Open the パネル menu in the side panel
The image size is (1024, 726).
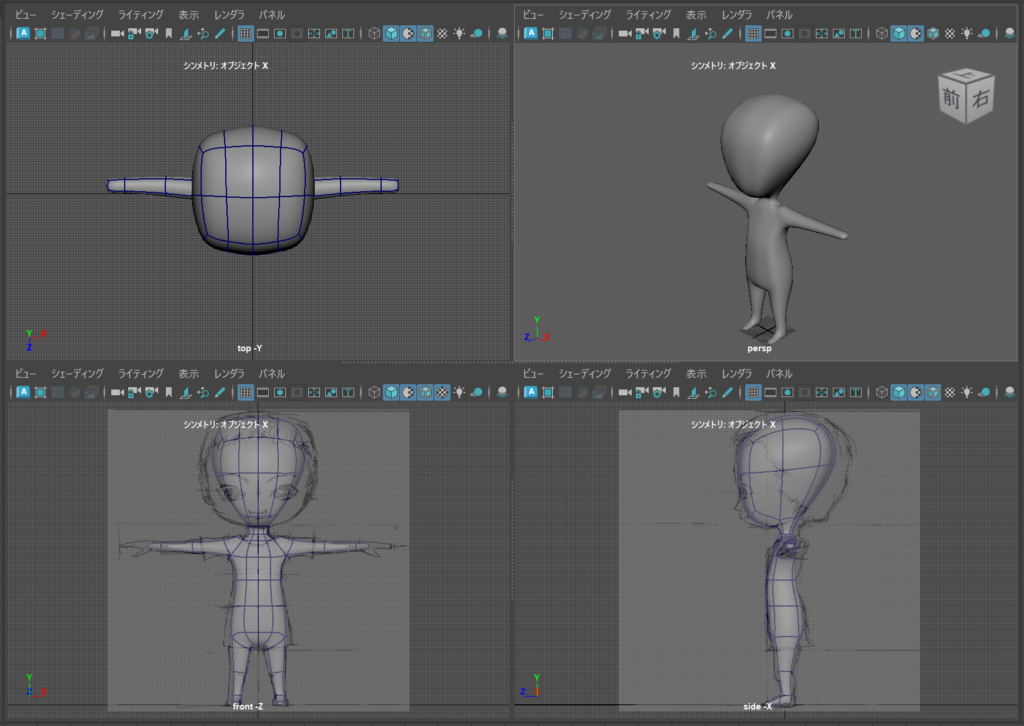coord(779,374)
